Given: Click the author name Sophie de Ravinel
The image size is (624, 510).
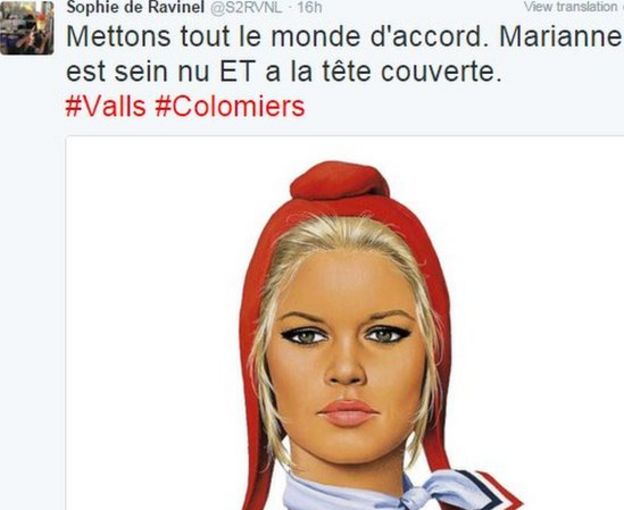Looking at the screenshot, I should click(135, 7).
